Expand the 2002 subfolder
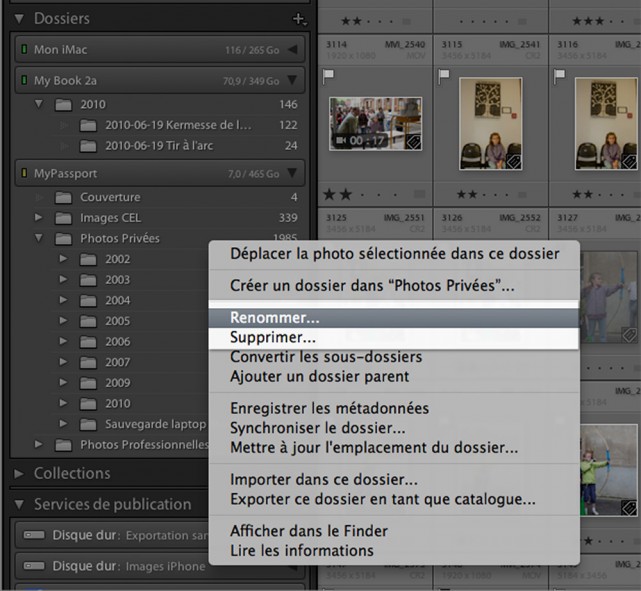Screen dimensions: 641x591 pos(63,258)
